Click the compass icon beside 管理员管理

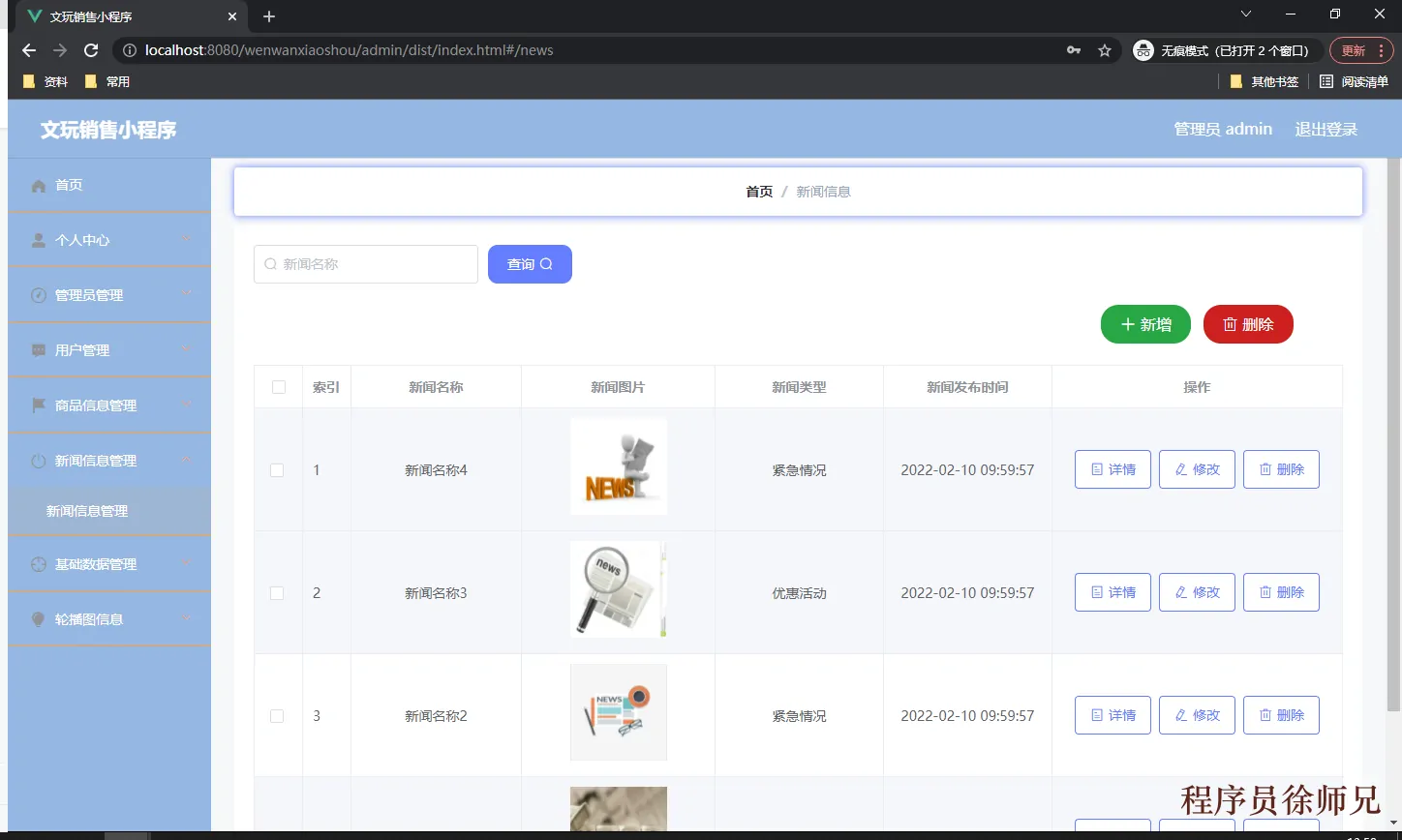(x=39, y=295)
